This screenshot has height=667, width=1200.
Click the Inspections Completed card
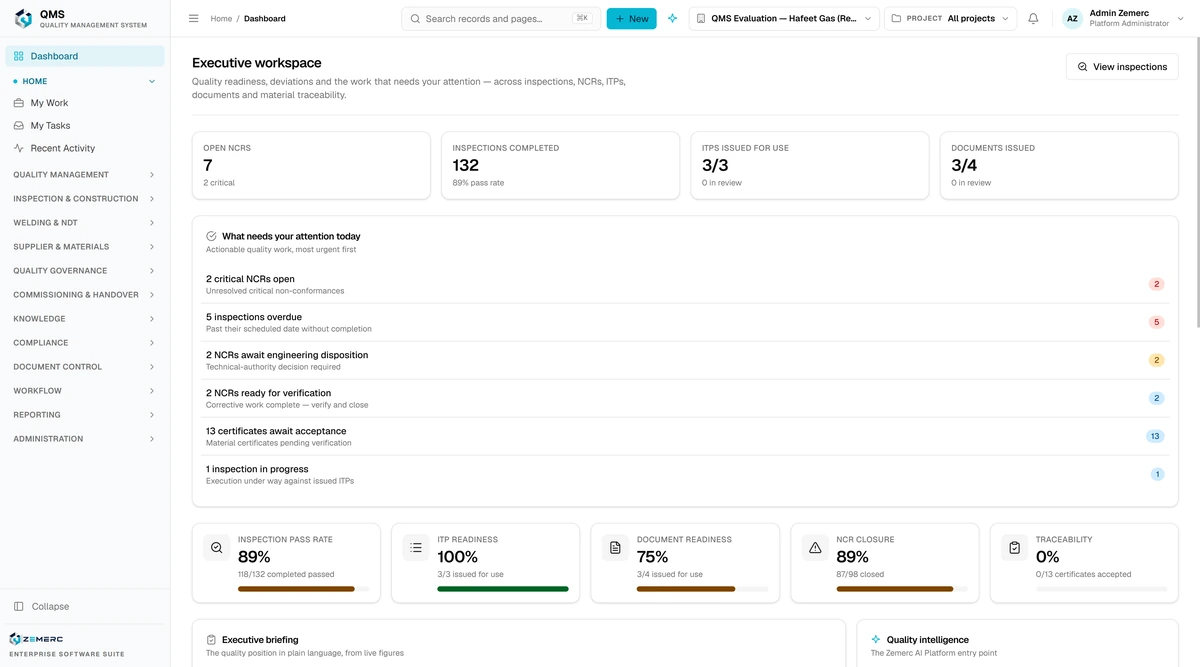(560, 165)
